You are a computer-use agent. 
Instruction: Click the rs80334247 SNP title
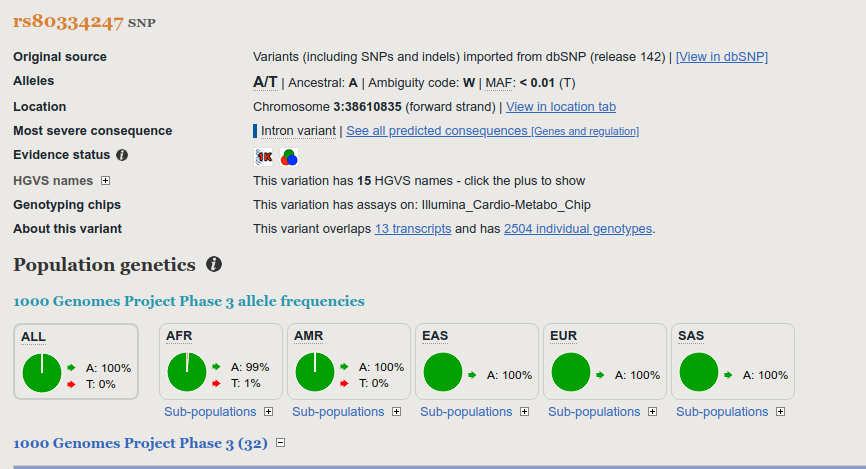85,22
